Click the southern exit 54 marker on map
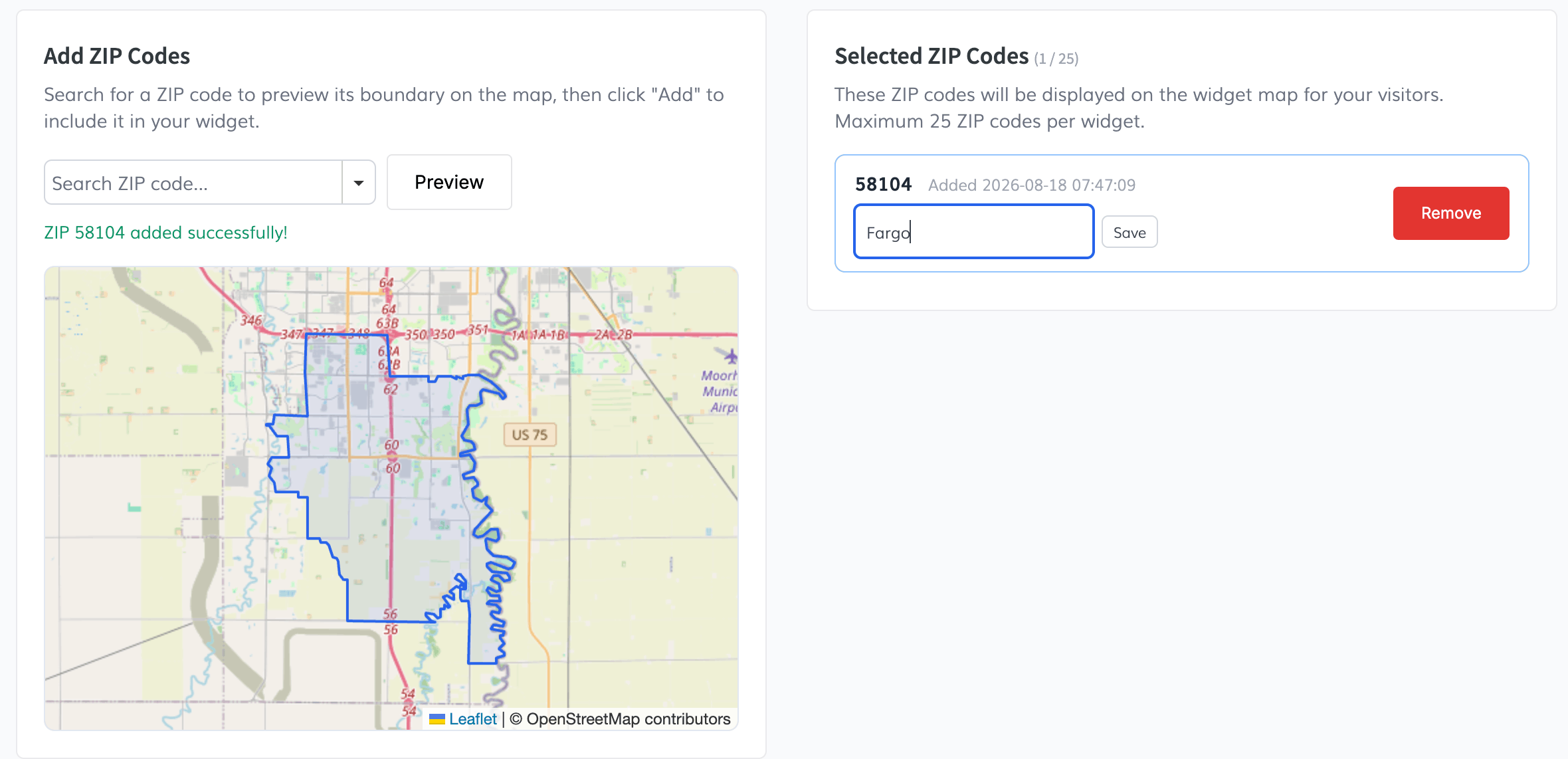1568x759 pixels. pos(409,711)
